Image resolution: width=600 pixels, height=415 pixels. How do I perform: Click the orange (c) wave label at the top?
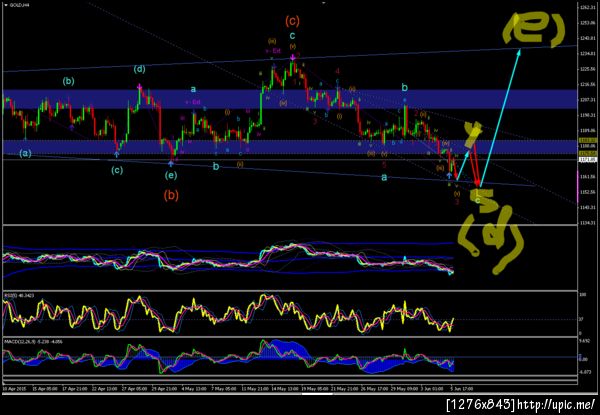pyautogui.click(x=292, y=21)
